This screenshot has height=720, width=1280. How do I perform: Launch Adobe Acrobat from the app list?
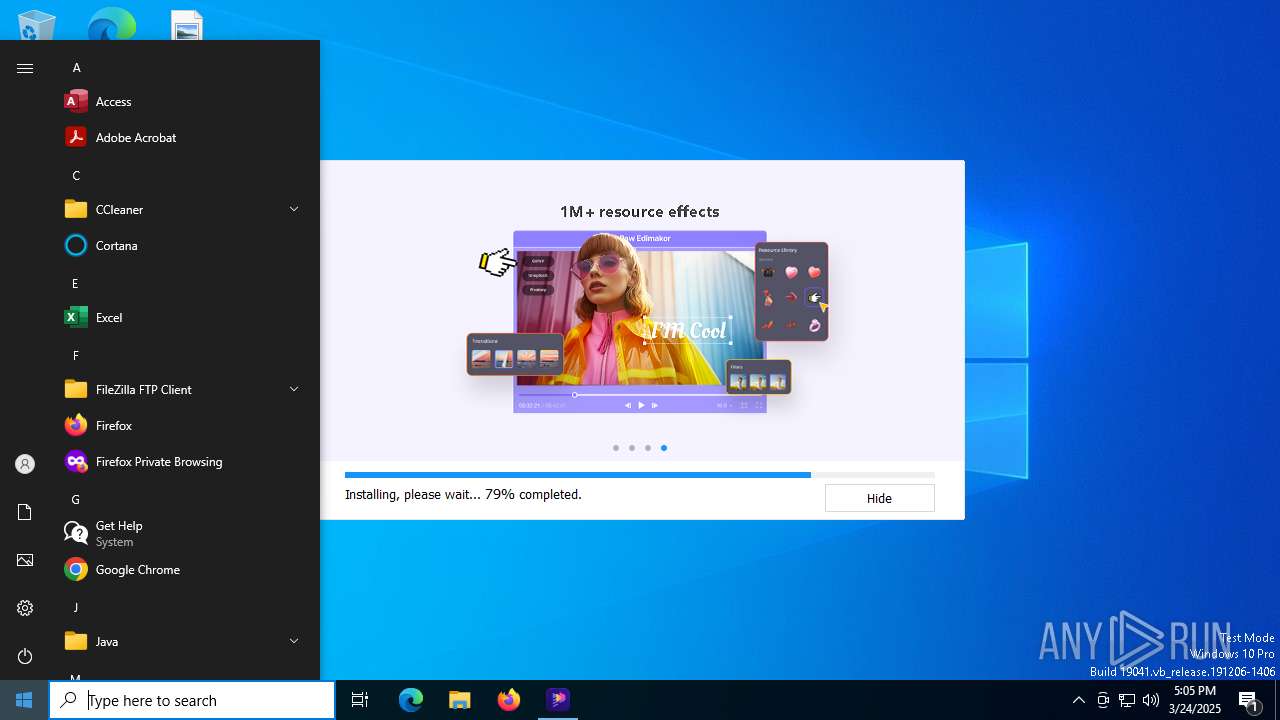[x=180, y=137]
